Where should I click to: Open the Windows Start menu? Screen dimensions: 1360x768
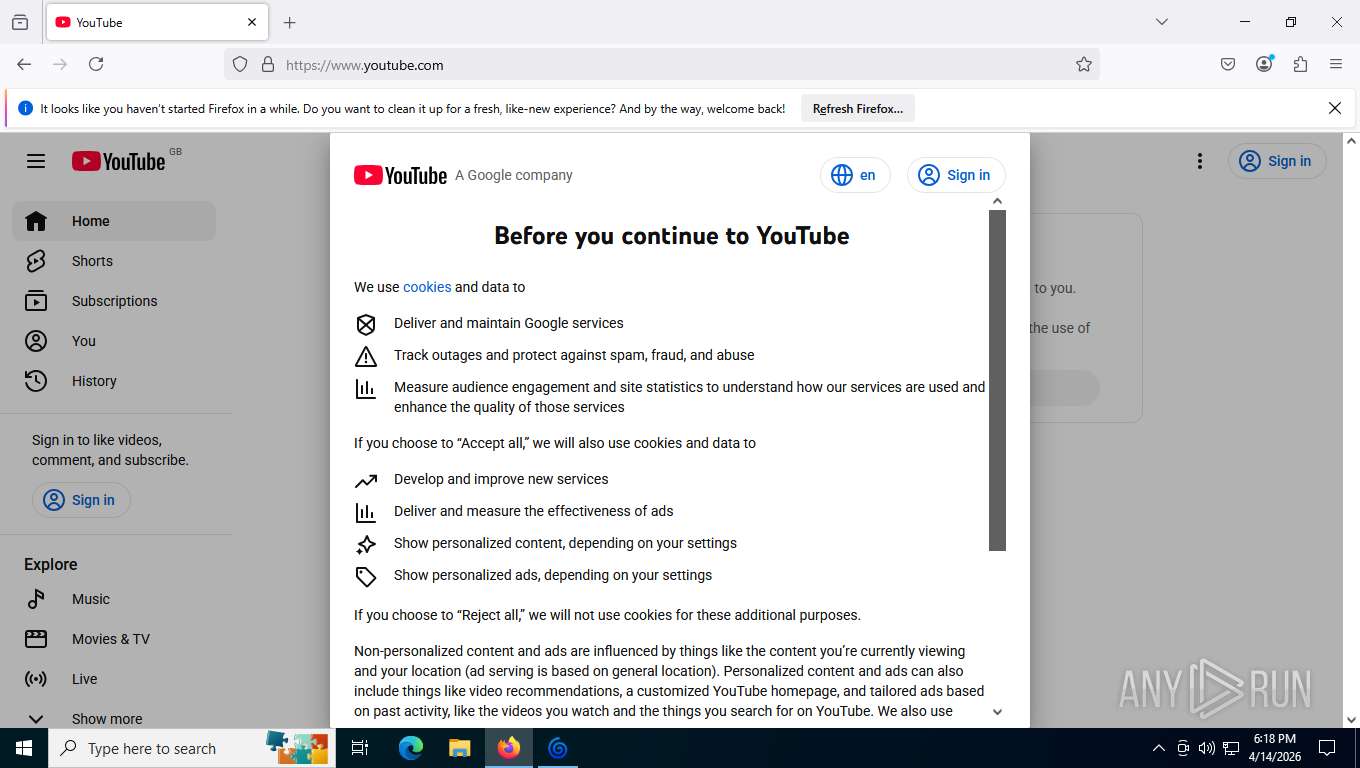click(24, 748)
